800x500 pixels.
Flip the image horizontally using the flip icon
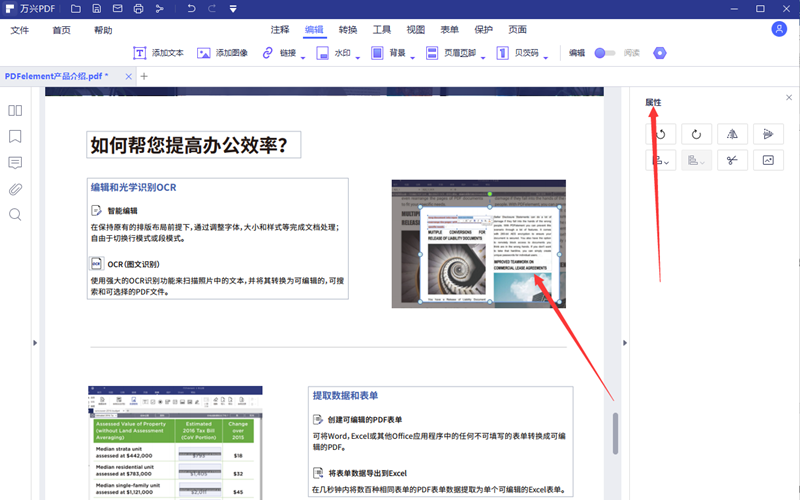(x=733, y=134)
